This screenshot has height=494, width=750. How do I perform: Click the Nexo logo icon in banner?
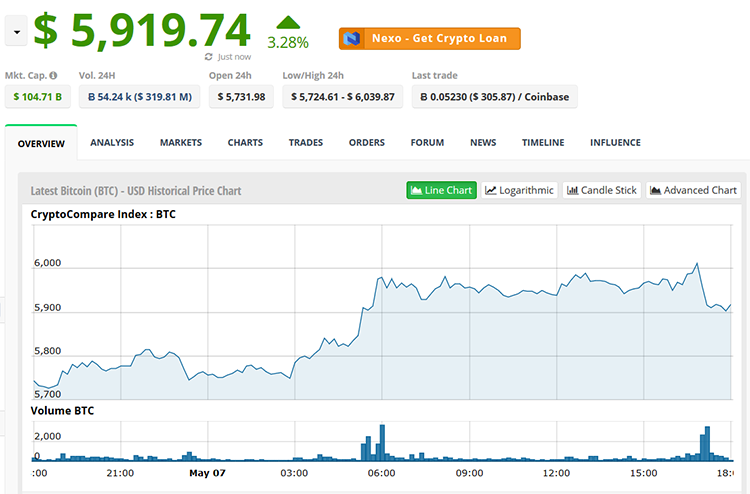coord(352,38)
